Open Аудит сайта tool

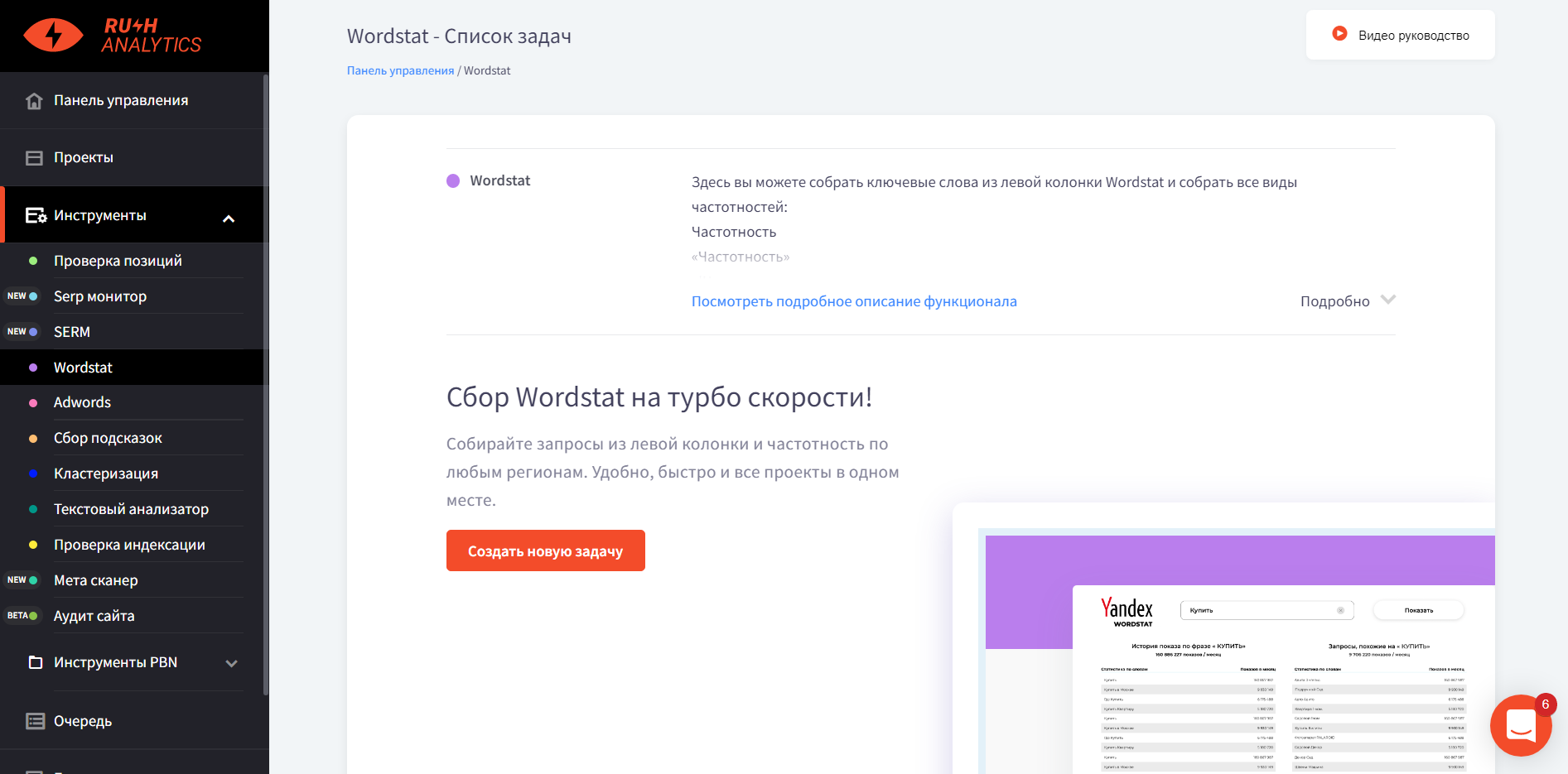(x=94, y=616)
